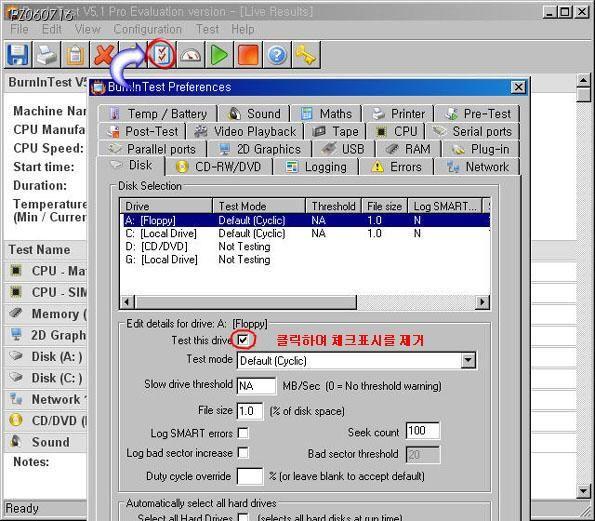Select the D: [CD/DVD] drive row
595x521 pixels.
[305, 247]
